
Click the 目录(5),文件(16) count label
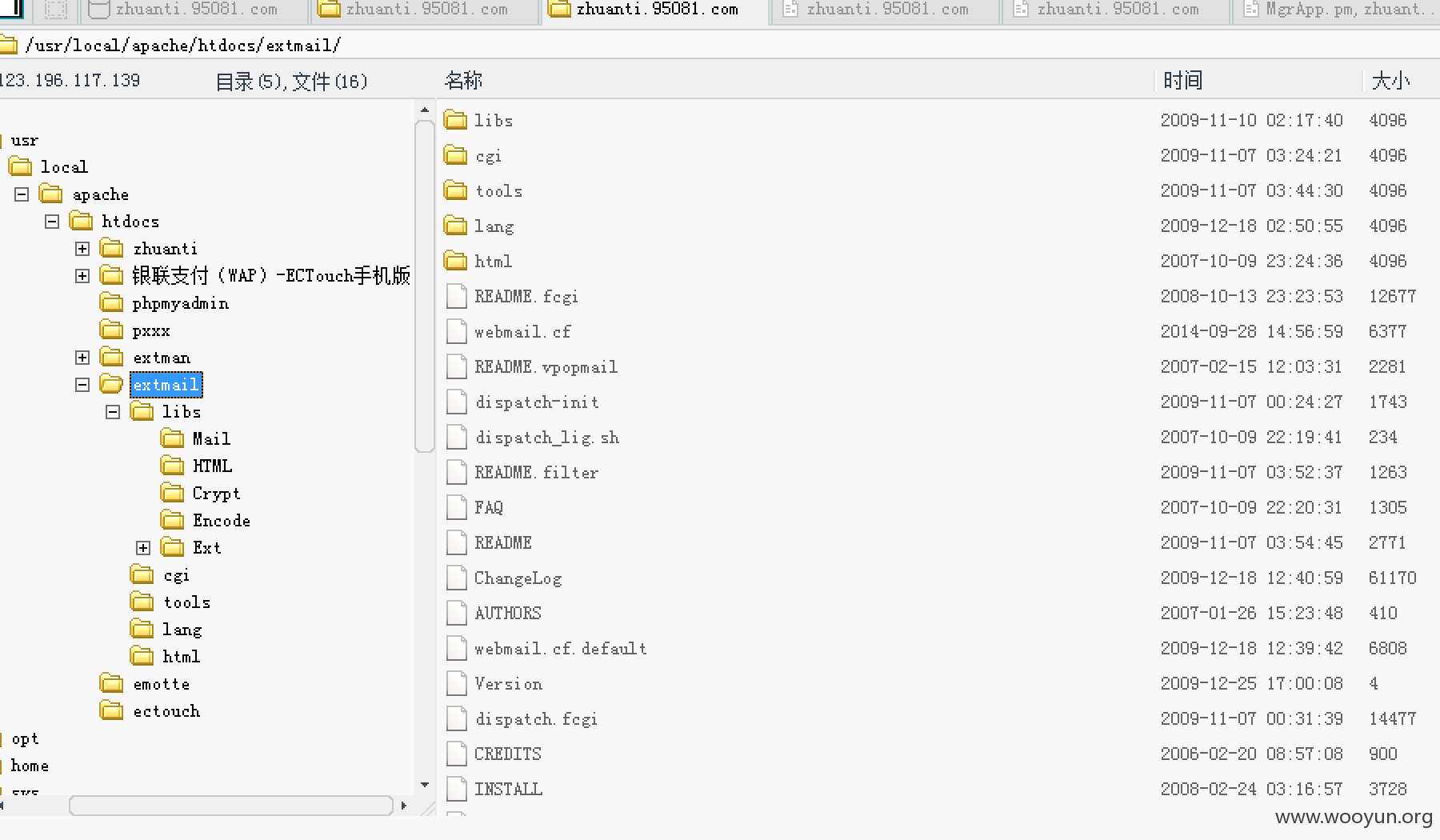tap(292, 81)
